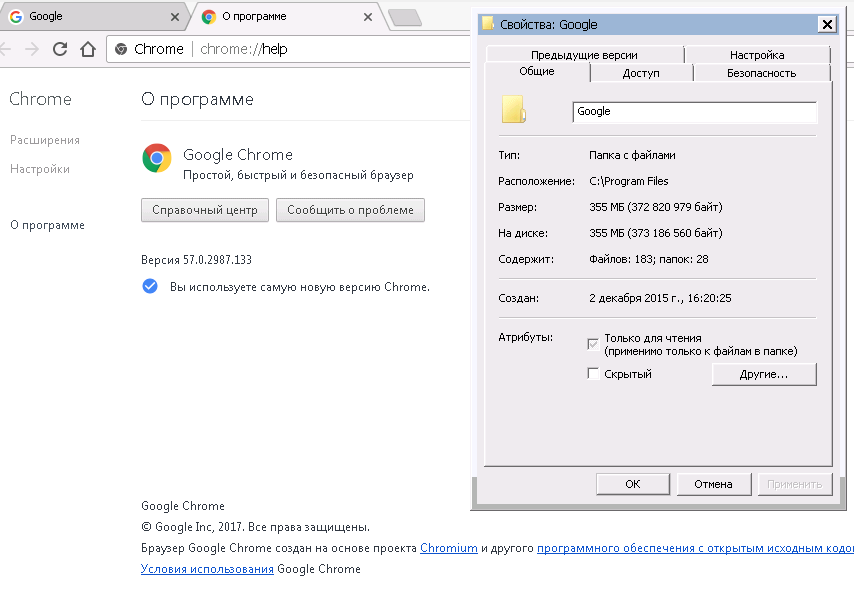Click the Google favicon on first tab
The width and height of the screenshot is (854, 599).
coord(16,16)
